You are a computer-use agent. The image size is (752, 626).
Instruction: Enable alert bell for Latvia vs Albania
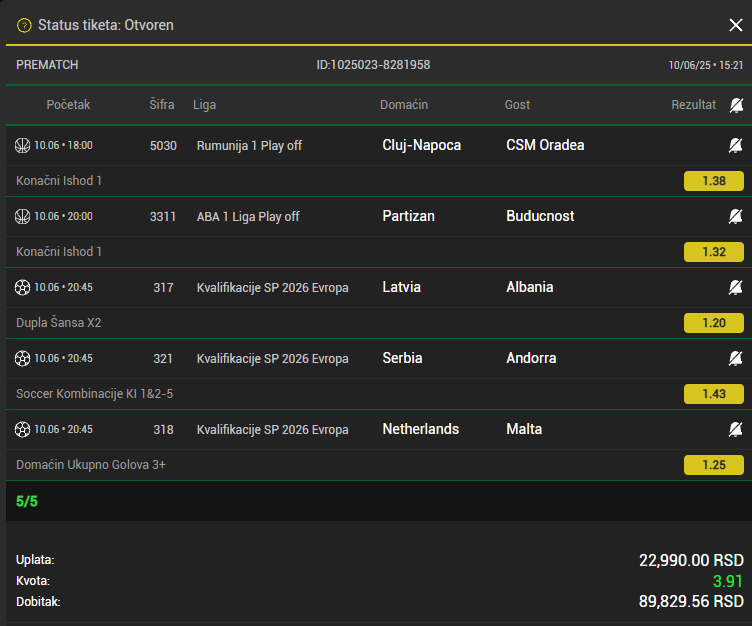click(x=735, y=287)
